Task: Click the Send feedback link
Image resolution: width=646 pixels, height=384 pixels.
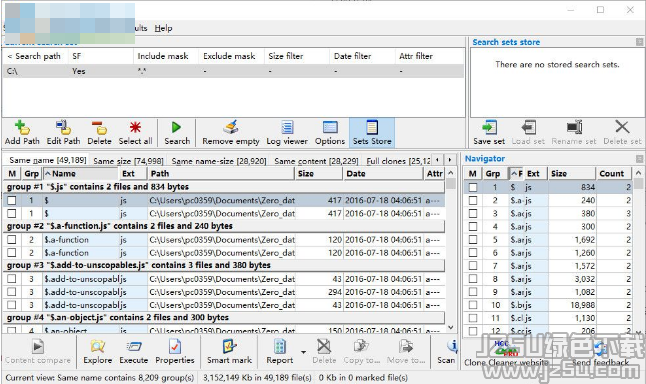Action: (x=600, y=363)
